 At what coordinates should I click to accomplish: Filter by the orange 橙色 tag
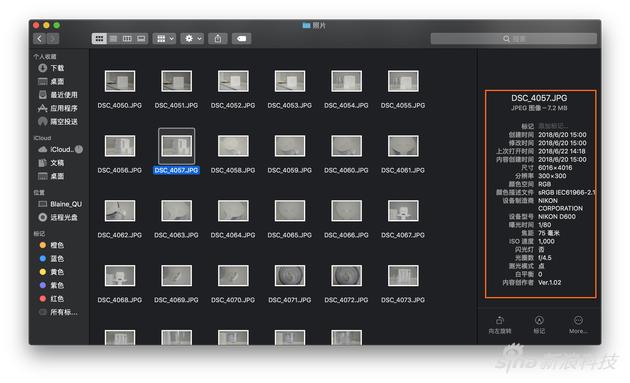[51, 245]
